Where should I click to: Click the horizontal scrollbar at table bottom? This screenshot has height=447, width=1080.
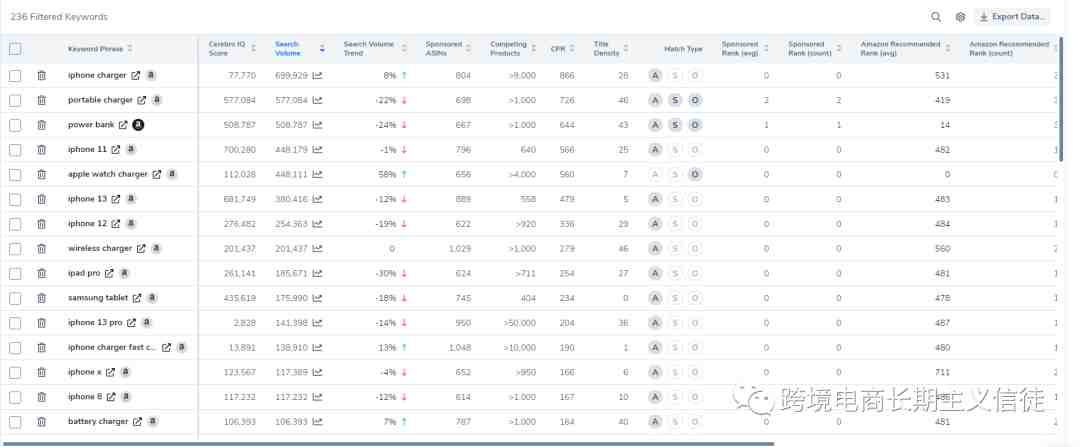(388, 444)
